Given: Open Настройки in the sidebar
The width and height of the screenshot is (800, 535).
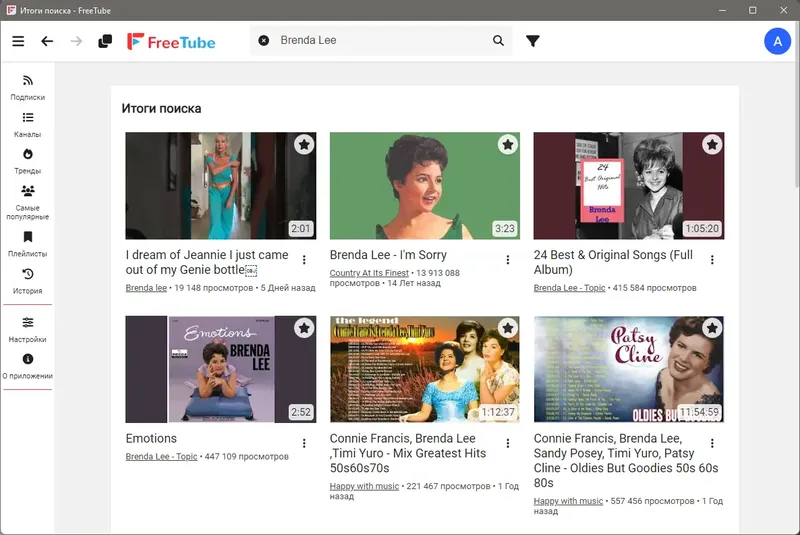Looking at the screenshot, I should tap(28, 329).
